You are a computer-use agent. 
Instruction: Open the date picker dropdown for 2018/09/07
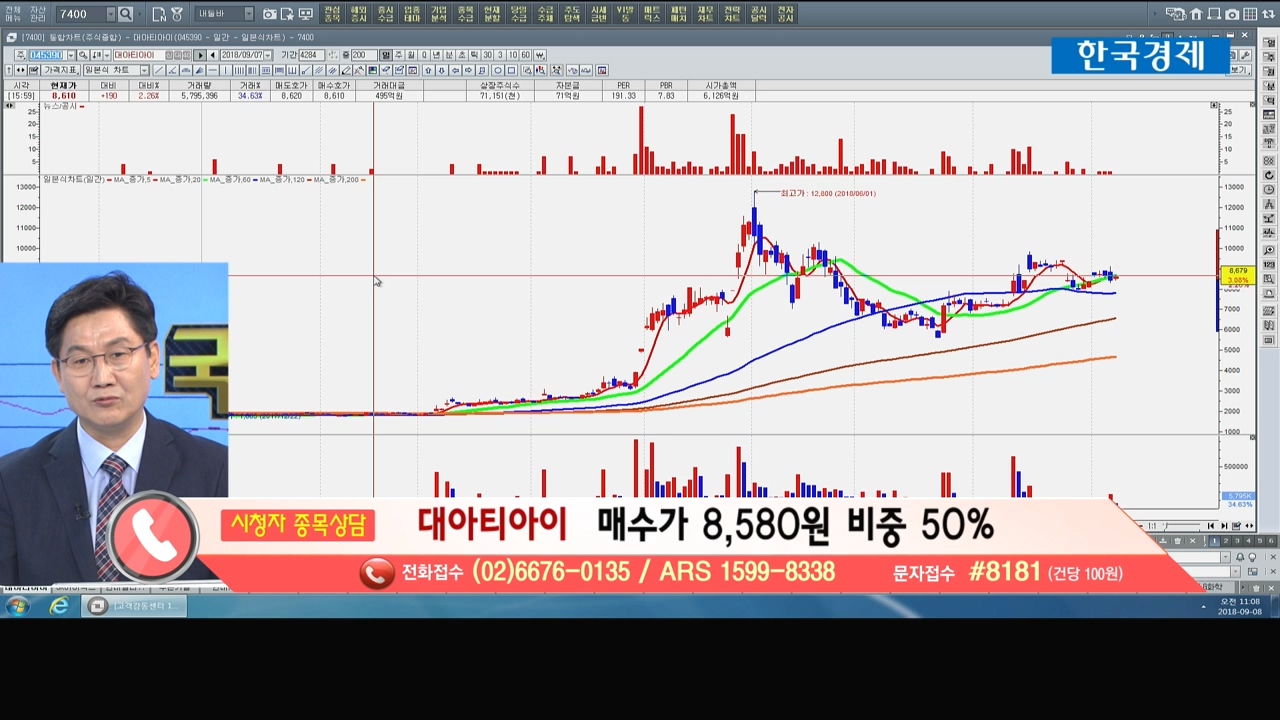pyautogui.click(x=270, y=55)
